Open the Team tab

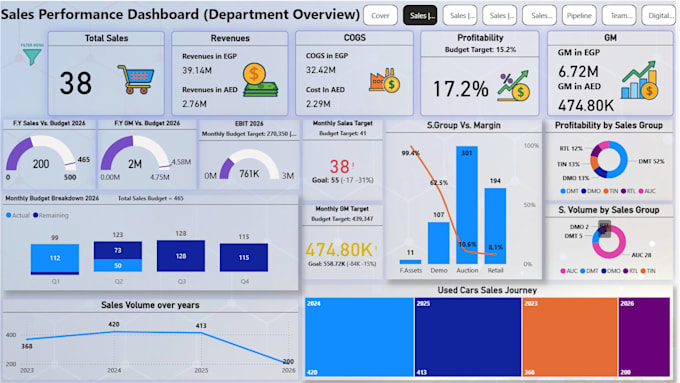coord(619,16)
